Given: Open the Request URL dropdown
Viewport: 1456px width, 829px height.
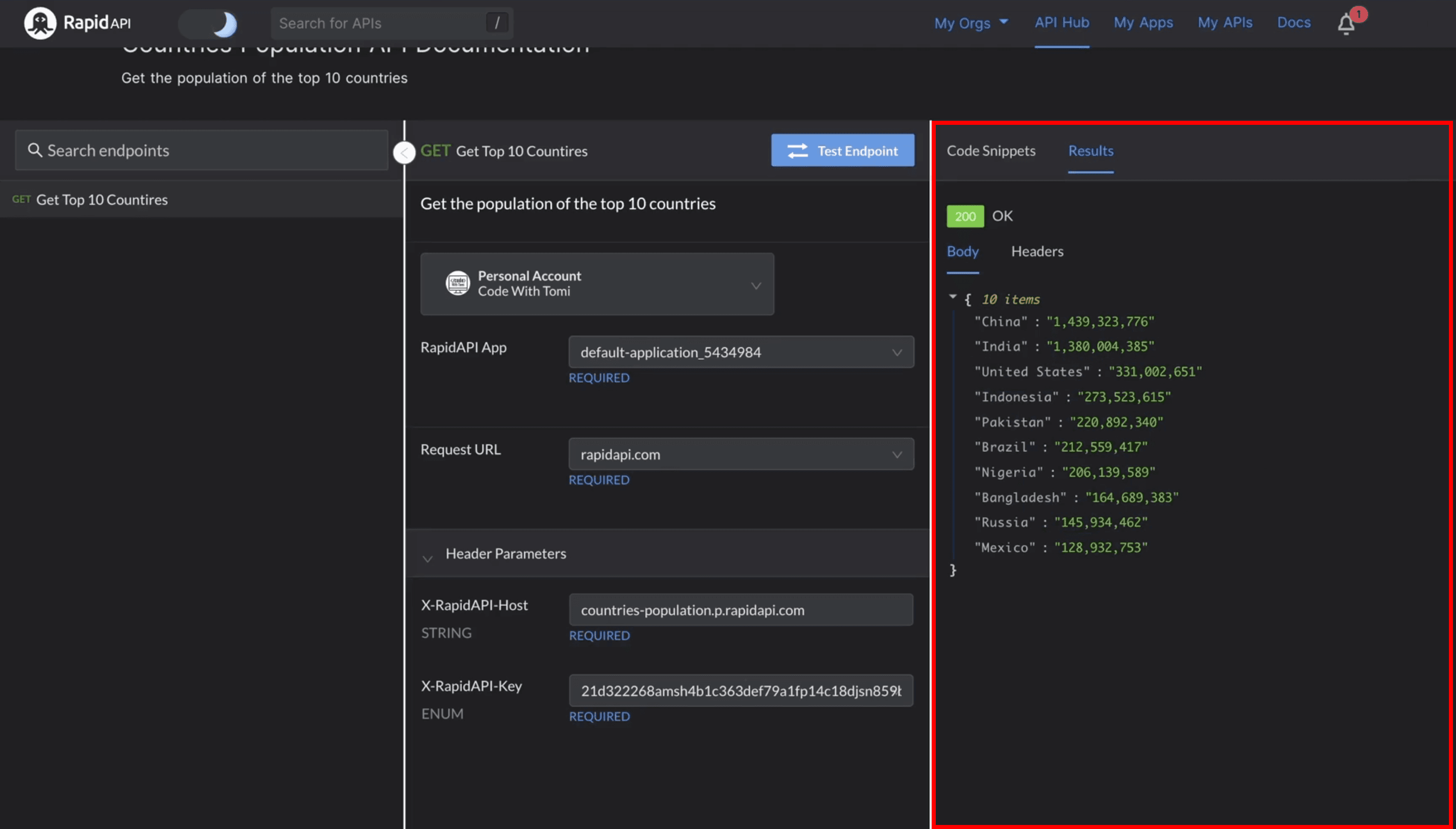Looking at the screenshot, I should pos(741,454).
